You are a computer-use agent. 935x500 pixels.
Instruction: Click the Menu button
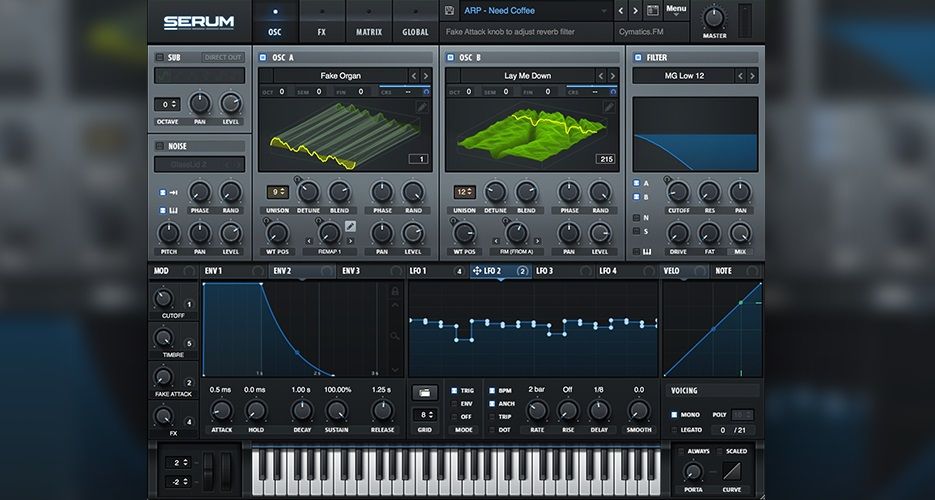[677, 10]
